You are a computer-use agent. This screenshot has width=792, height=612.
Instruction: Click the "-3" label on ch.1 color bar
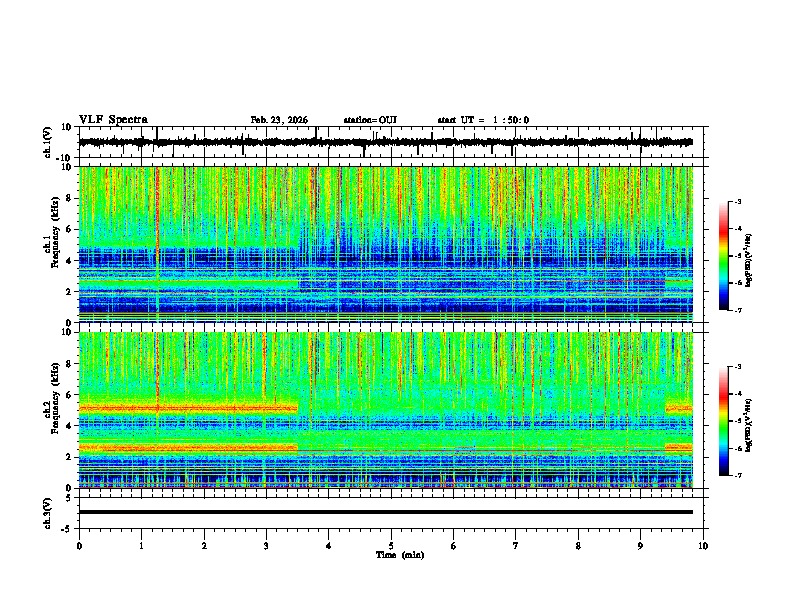[x=738, y=202]
